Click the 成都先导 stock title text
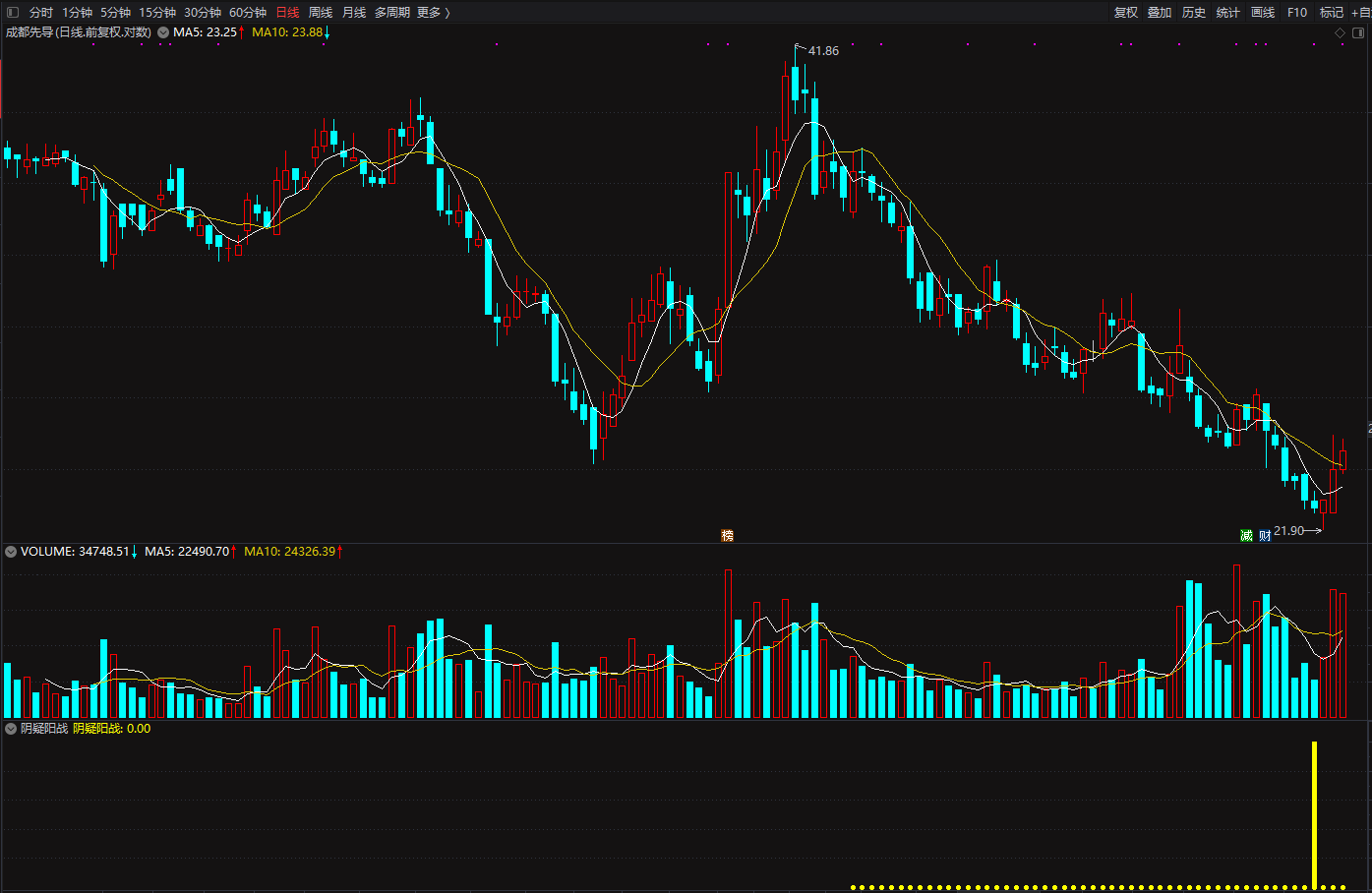This screenshot has height=893, width=1372. pyautogui.click(x=79, y=31)
